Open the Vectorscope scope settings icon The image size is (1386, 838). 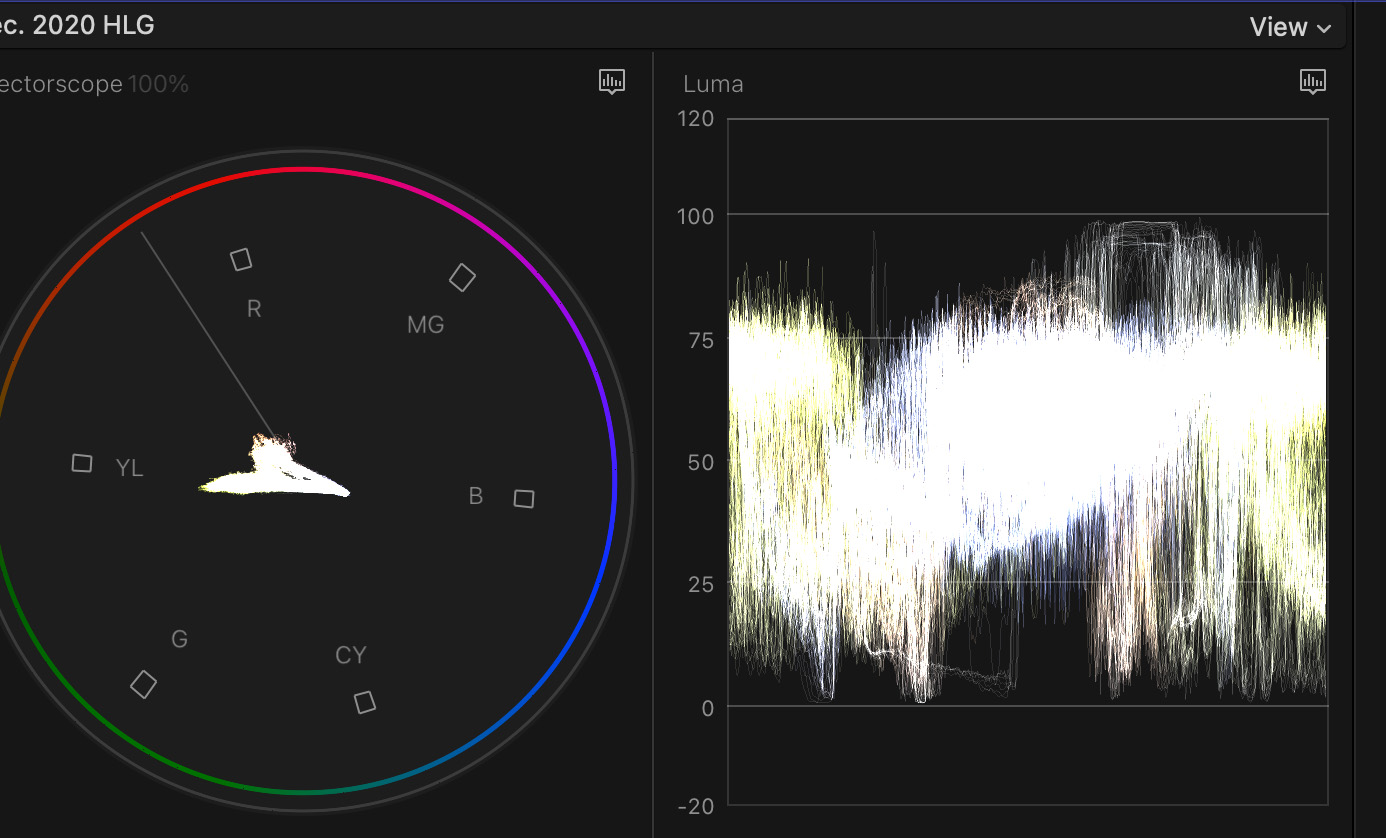[x=612, y=82]
